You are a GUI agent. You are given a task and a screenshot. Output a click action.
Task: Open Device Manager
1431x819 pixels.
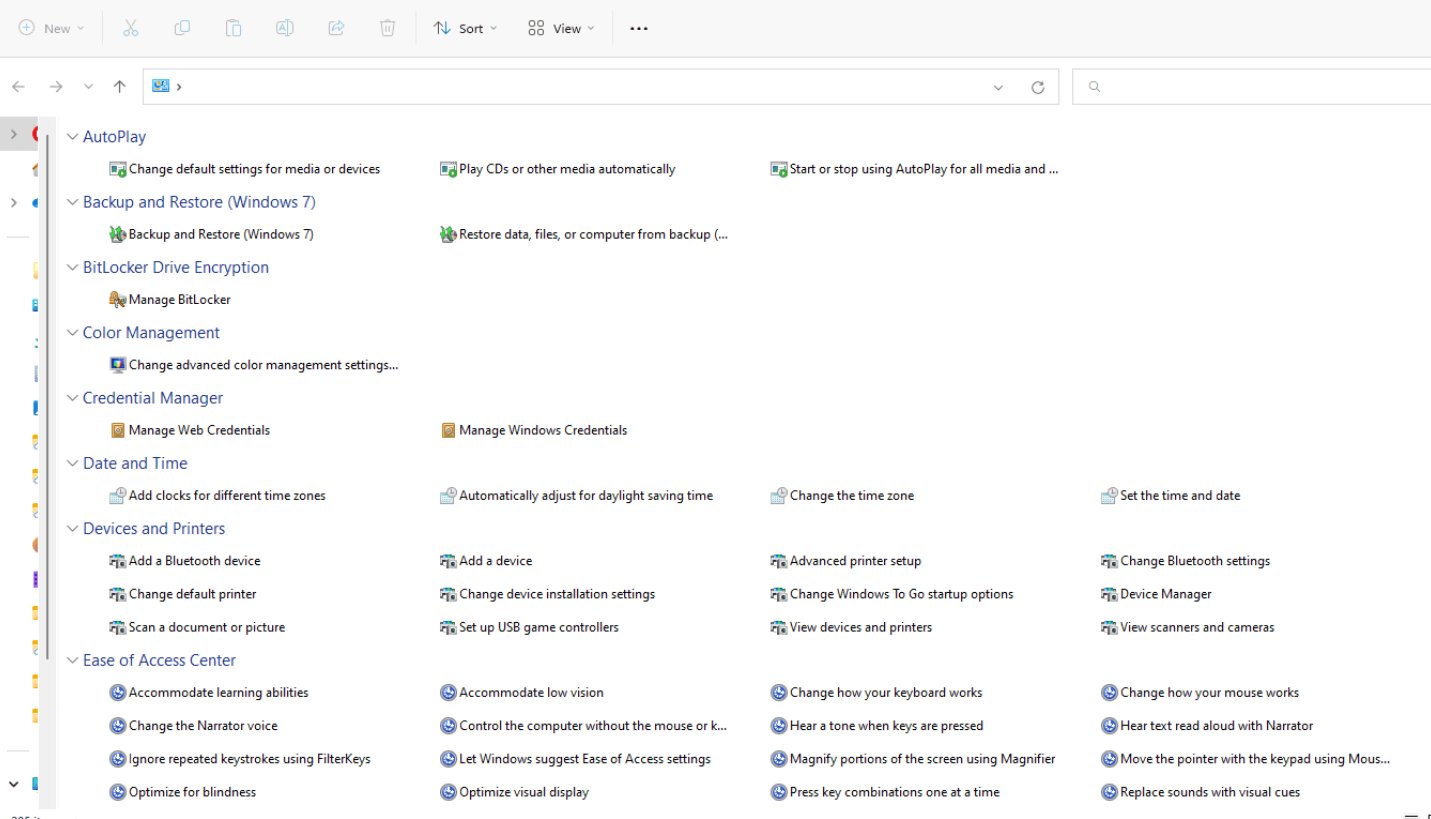[1165, 593]
